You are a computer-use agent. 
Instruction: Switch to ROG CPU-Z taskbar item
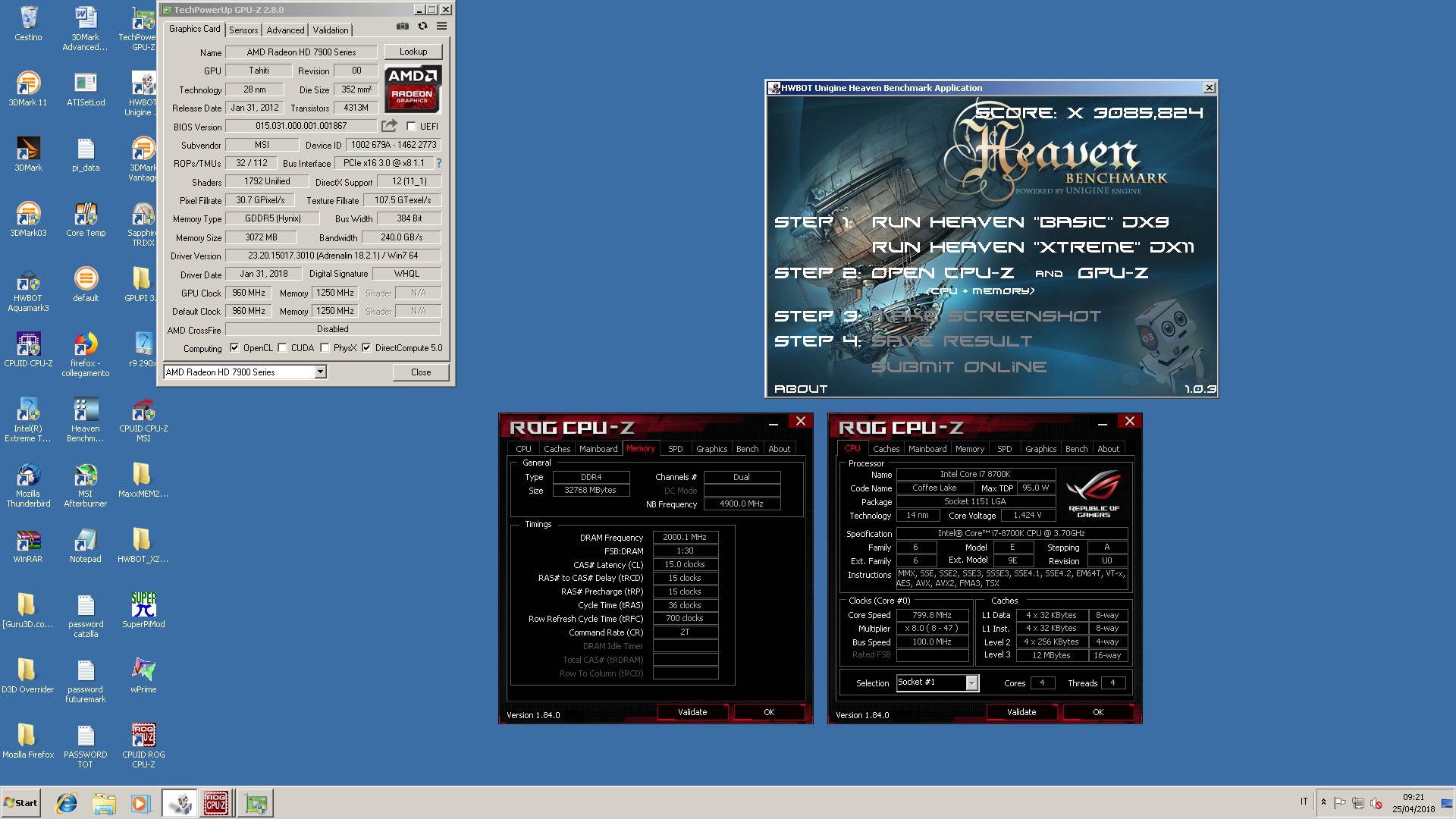pos(216,803)
